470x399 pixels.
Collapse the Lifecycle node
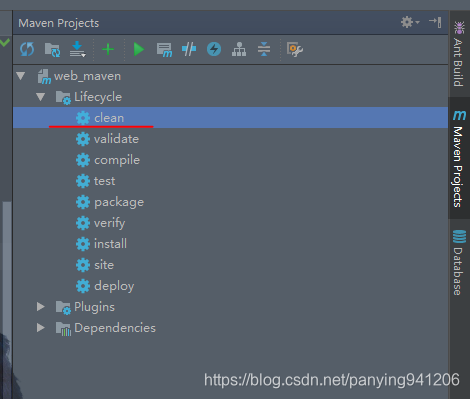(41, 97)
